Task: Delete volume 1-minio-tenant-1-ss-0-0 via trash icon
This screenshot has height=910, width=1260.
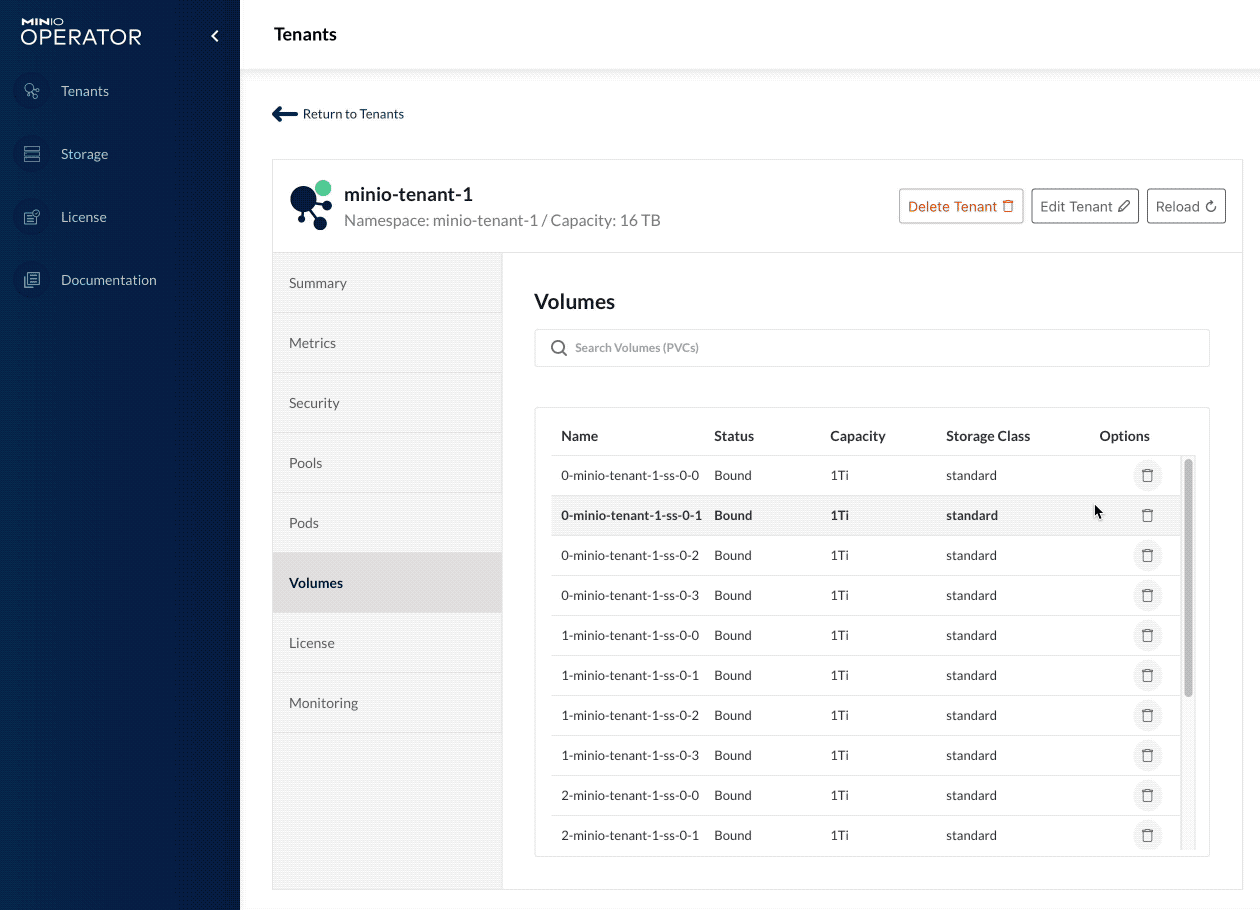Action: pos(1147,636)
